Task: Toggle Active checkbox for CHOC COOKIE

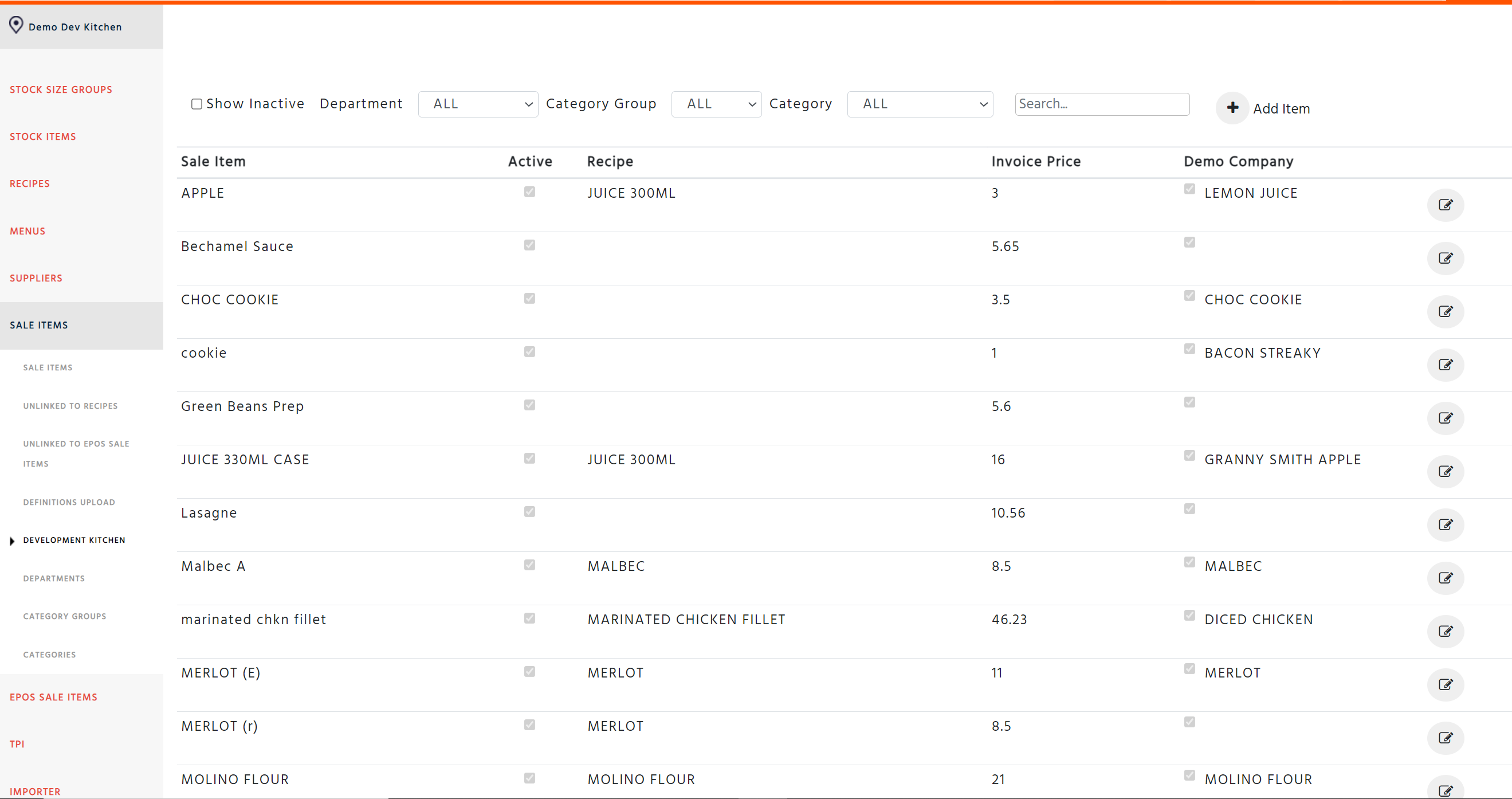Action: pyautogui.click(x=529, y=298)
